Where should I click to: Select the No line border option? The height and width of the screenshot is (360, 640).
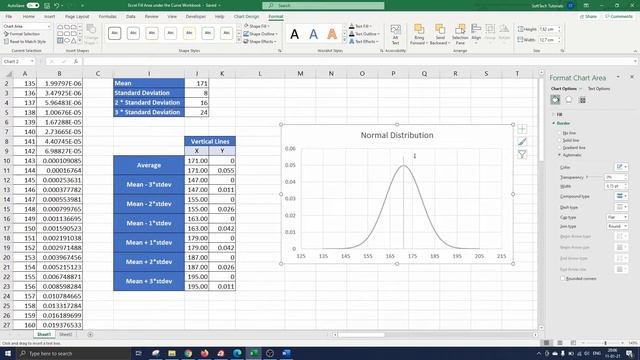coord(567,133)
